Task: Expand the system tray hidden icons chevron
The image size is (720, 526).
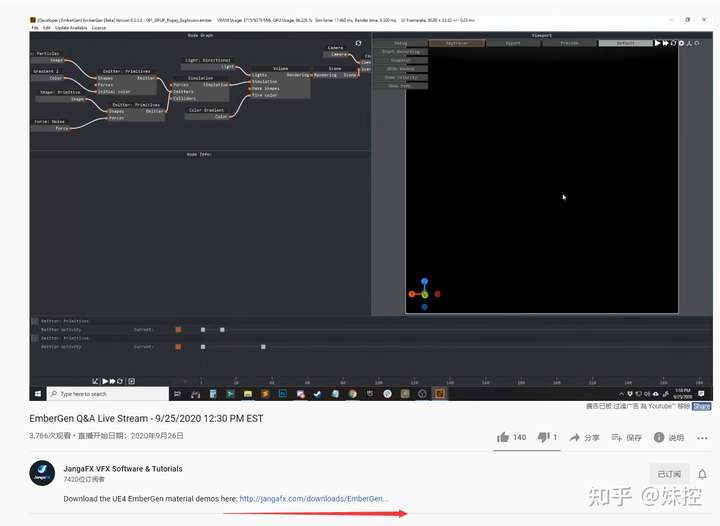Action: (x=621, y=394)
